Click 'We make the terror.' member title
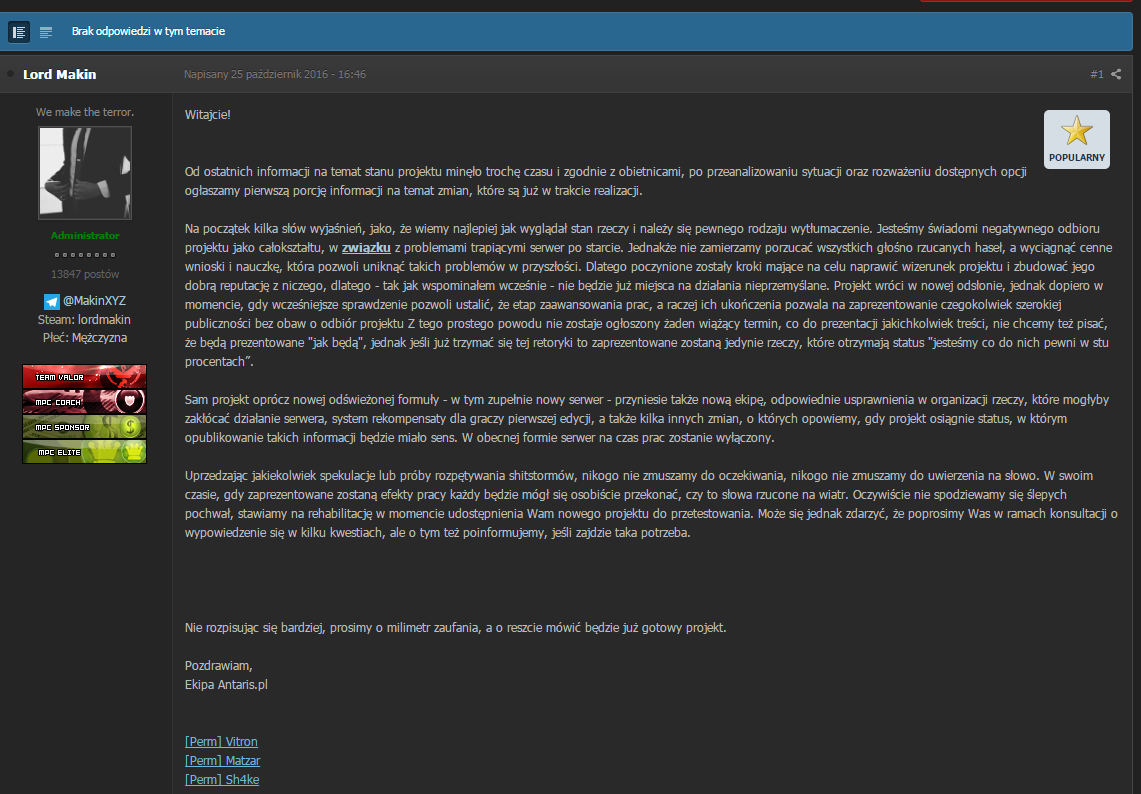1141x794 pixels. (x=85, y=112)
